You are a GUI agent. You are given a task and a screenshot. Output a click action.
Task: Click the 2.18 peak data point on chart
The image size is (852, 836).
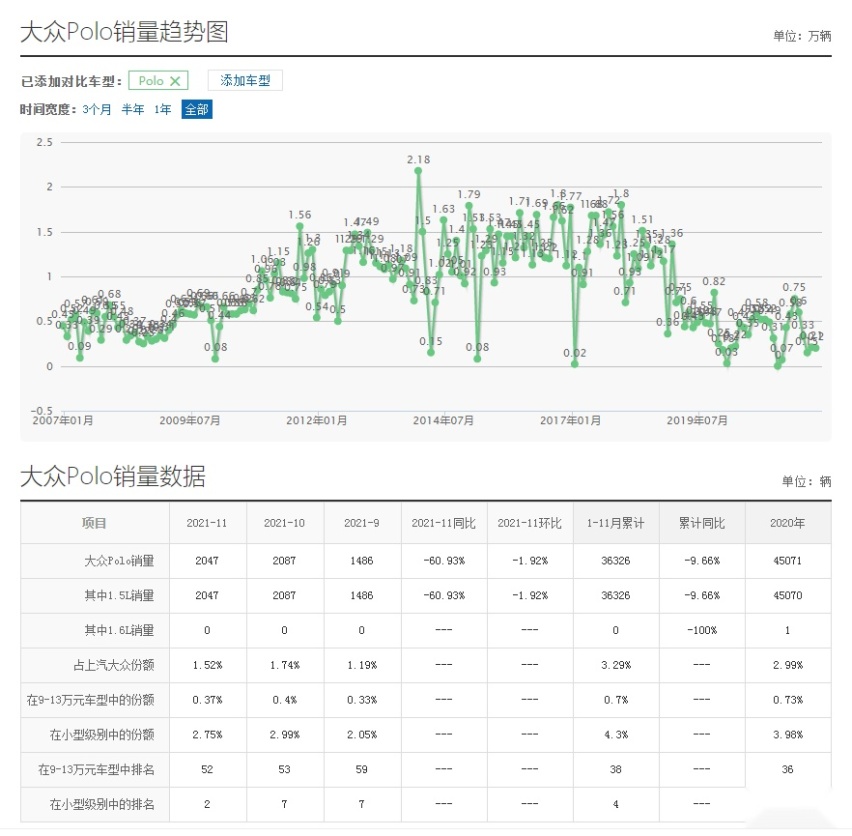point(418,171)
